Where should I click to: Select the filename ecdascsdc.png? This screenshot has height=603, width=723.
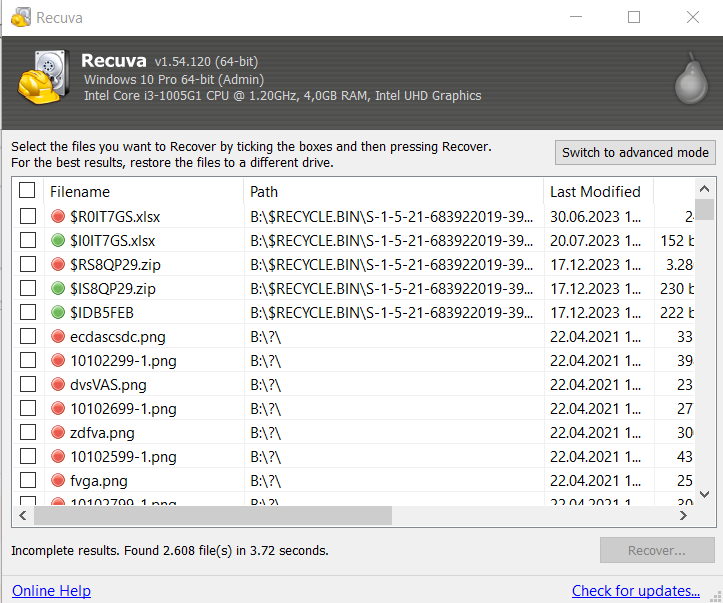(118, 337)
